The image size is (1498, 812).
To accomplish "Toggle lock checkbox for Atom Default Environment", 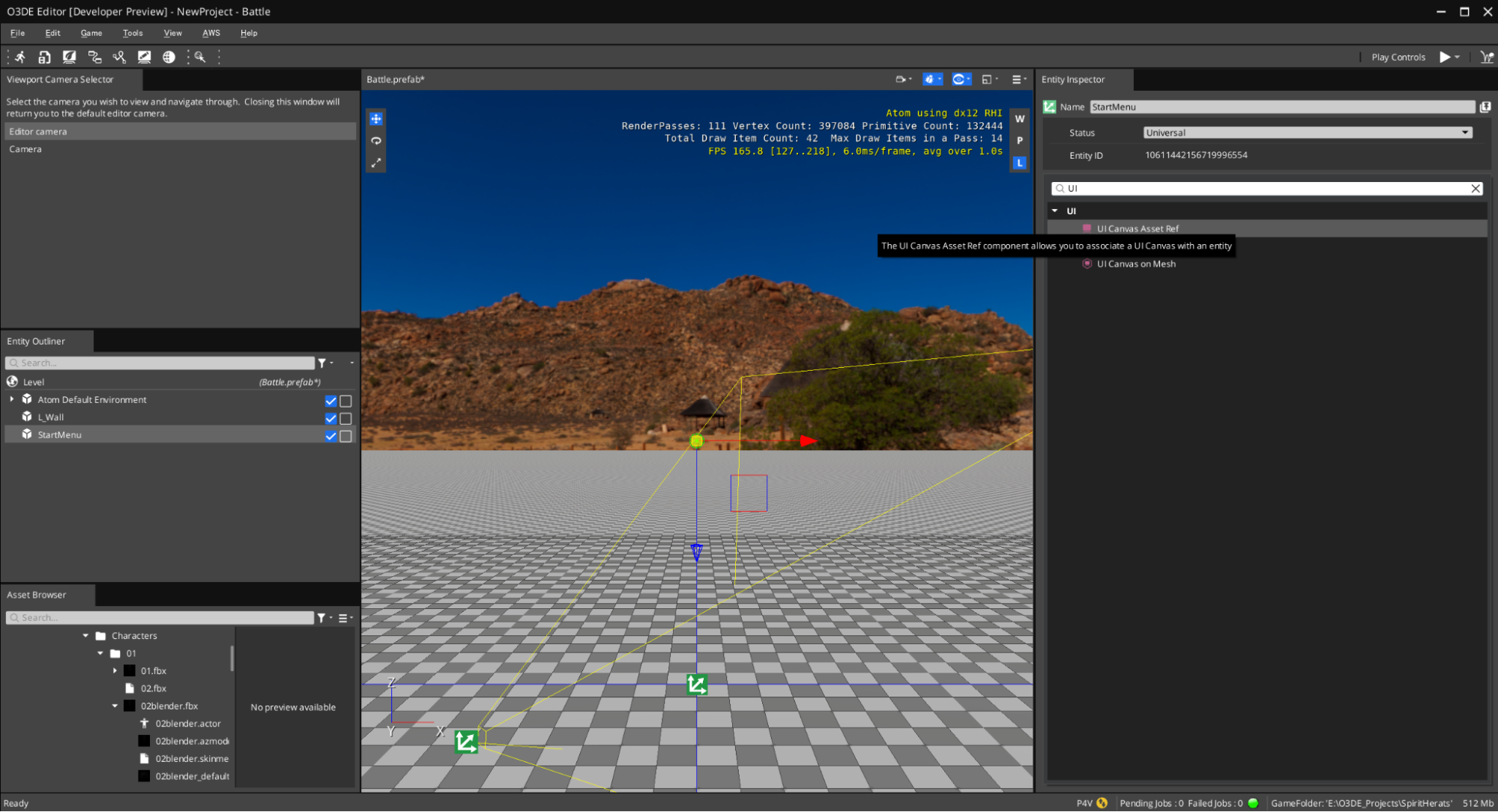I will coord(345,401).
